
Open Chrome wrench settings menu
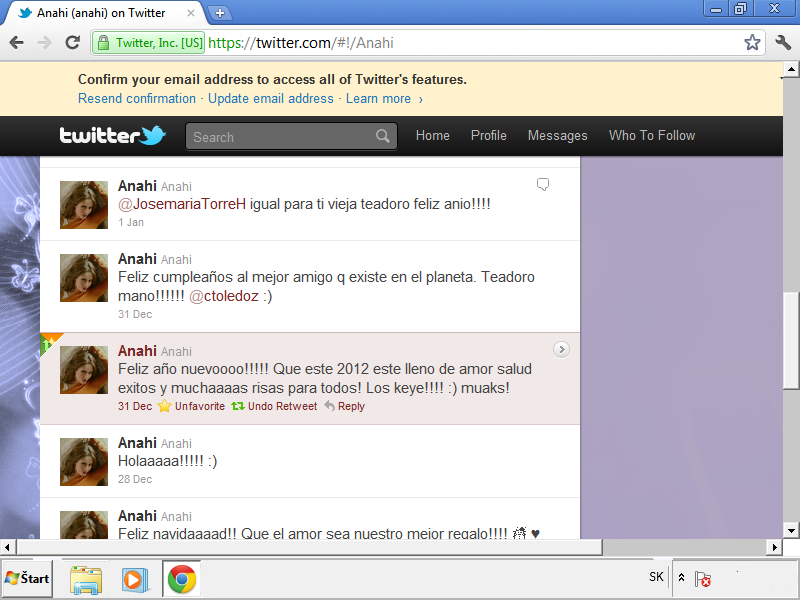783,43
